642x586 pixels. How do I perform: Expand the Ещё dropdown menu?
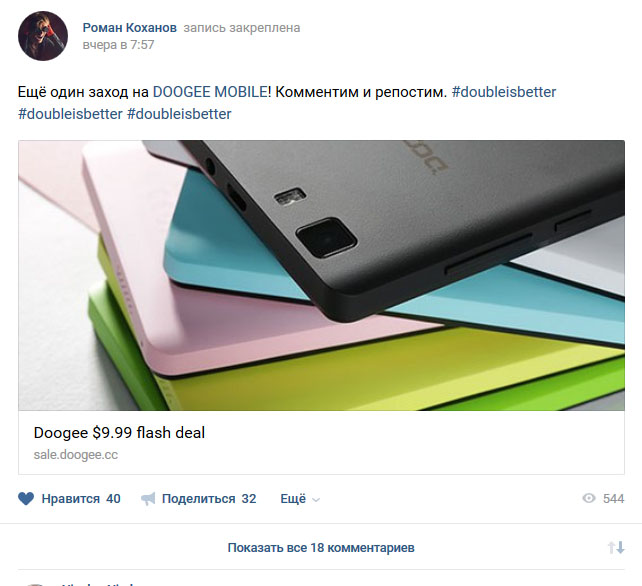300,499
